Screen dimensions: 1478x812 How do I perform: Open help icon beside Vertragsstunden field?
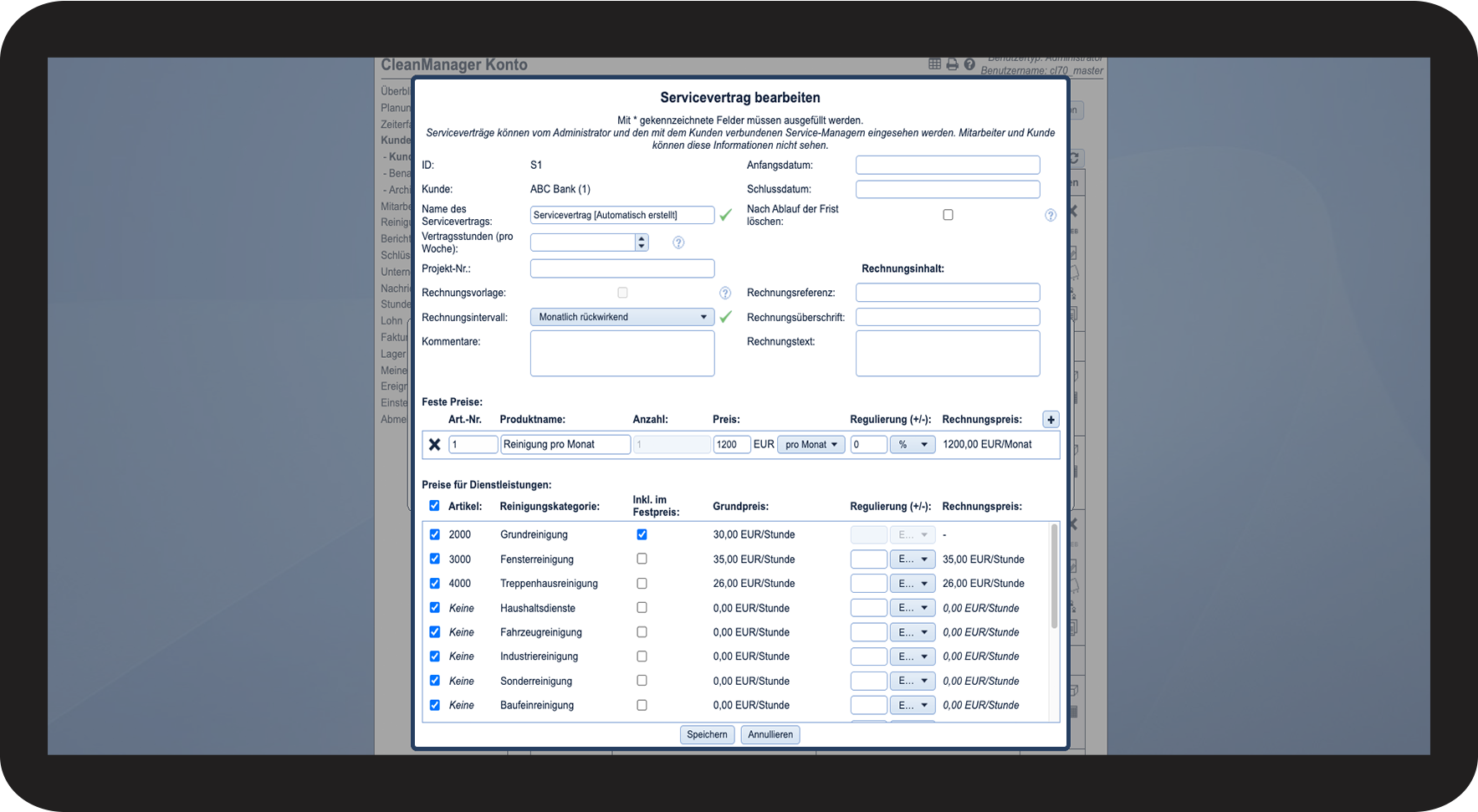(x=678, y=243)
